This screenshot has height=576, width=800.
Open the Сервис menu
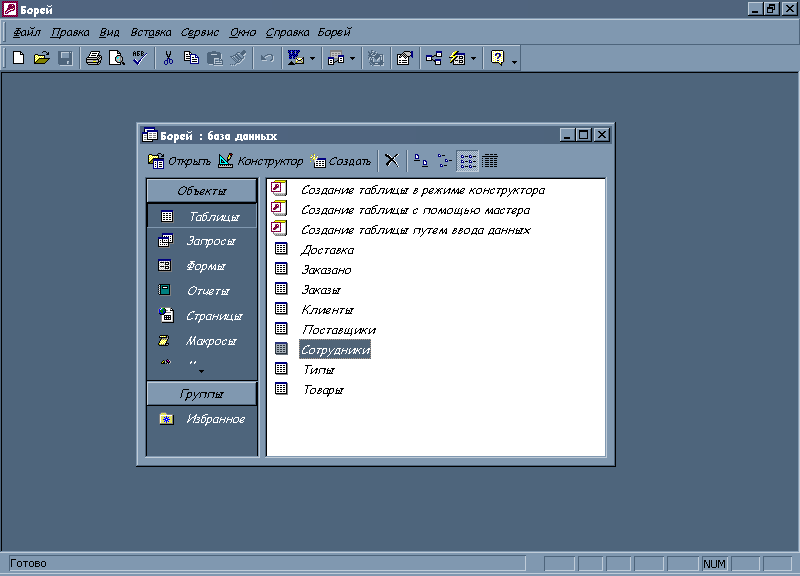click(199, 32)
